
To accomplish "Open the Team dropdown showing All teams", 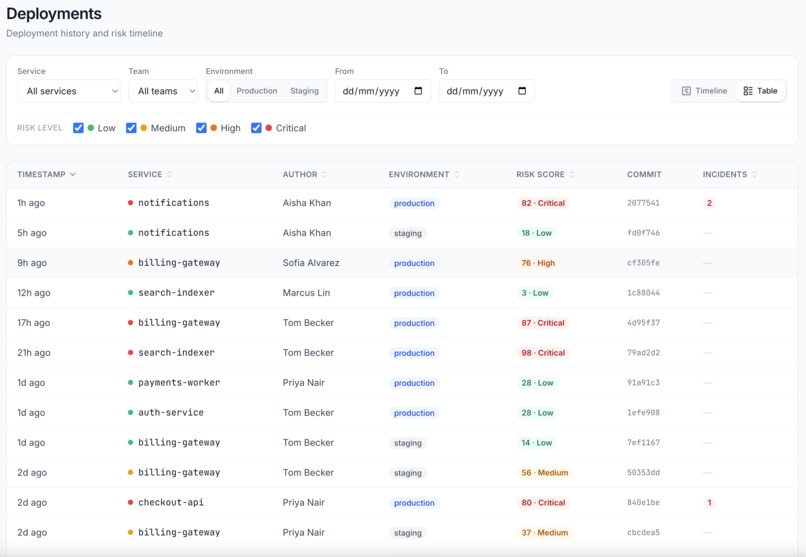I will point(163,91).
